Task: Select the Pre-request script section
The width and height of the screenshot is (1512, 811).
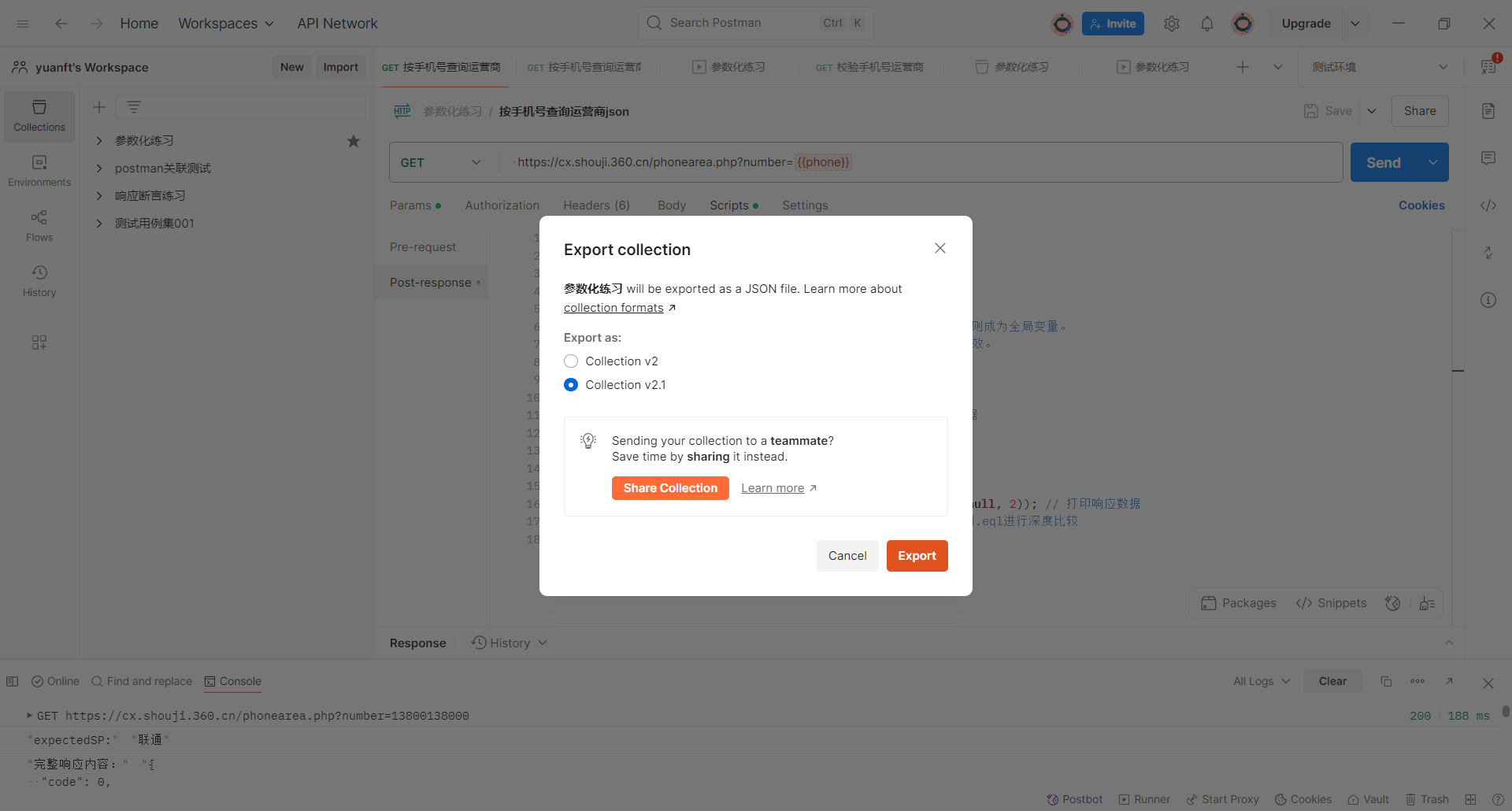Action: tap(423, 247)
